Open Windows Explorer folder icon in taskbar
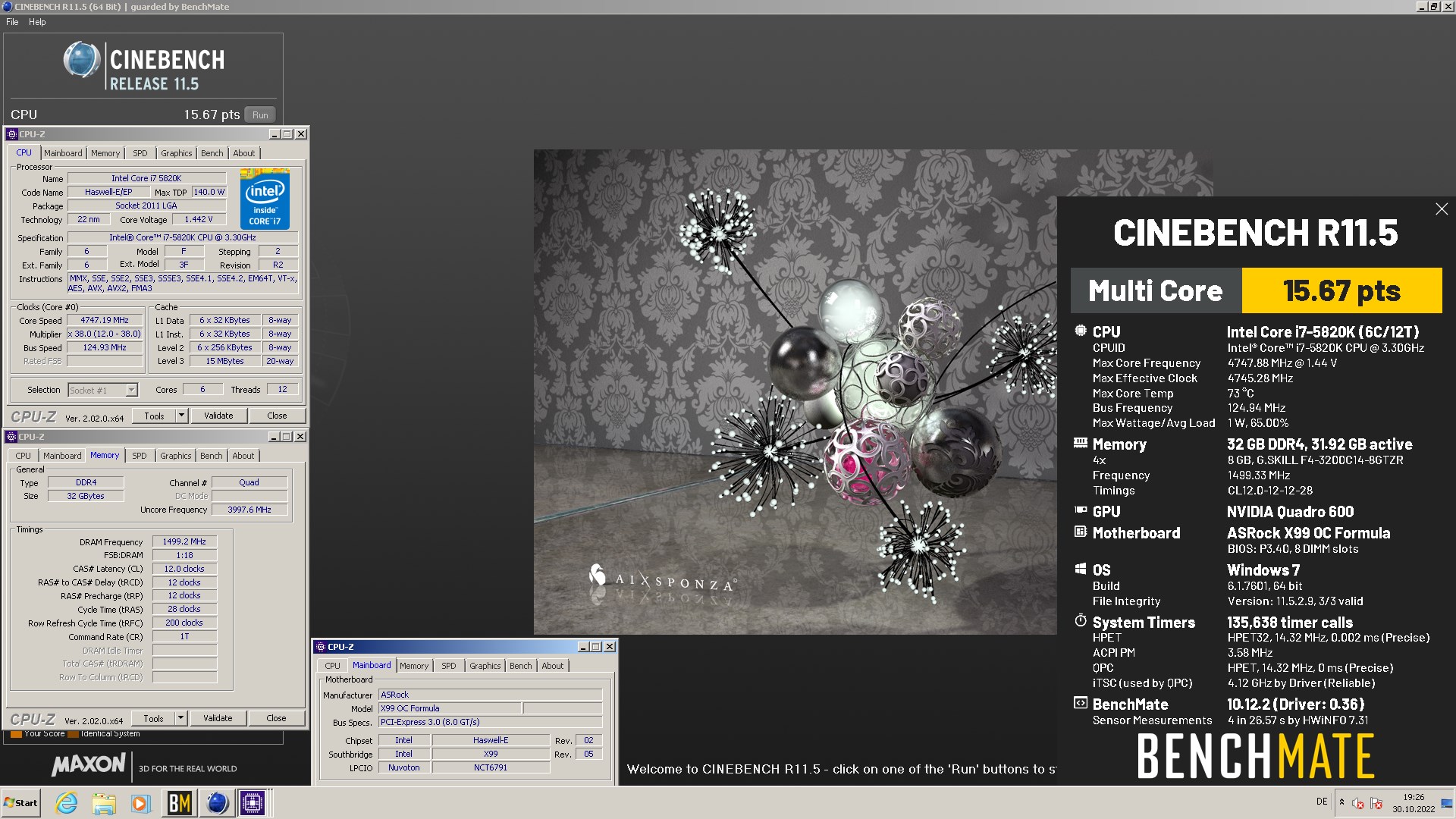The height and width of the screenshot is (819, 1456). point(104,802)
